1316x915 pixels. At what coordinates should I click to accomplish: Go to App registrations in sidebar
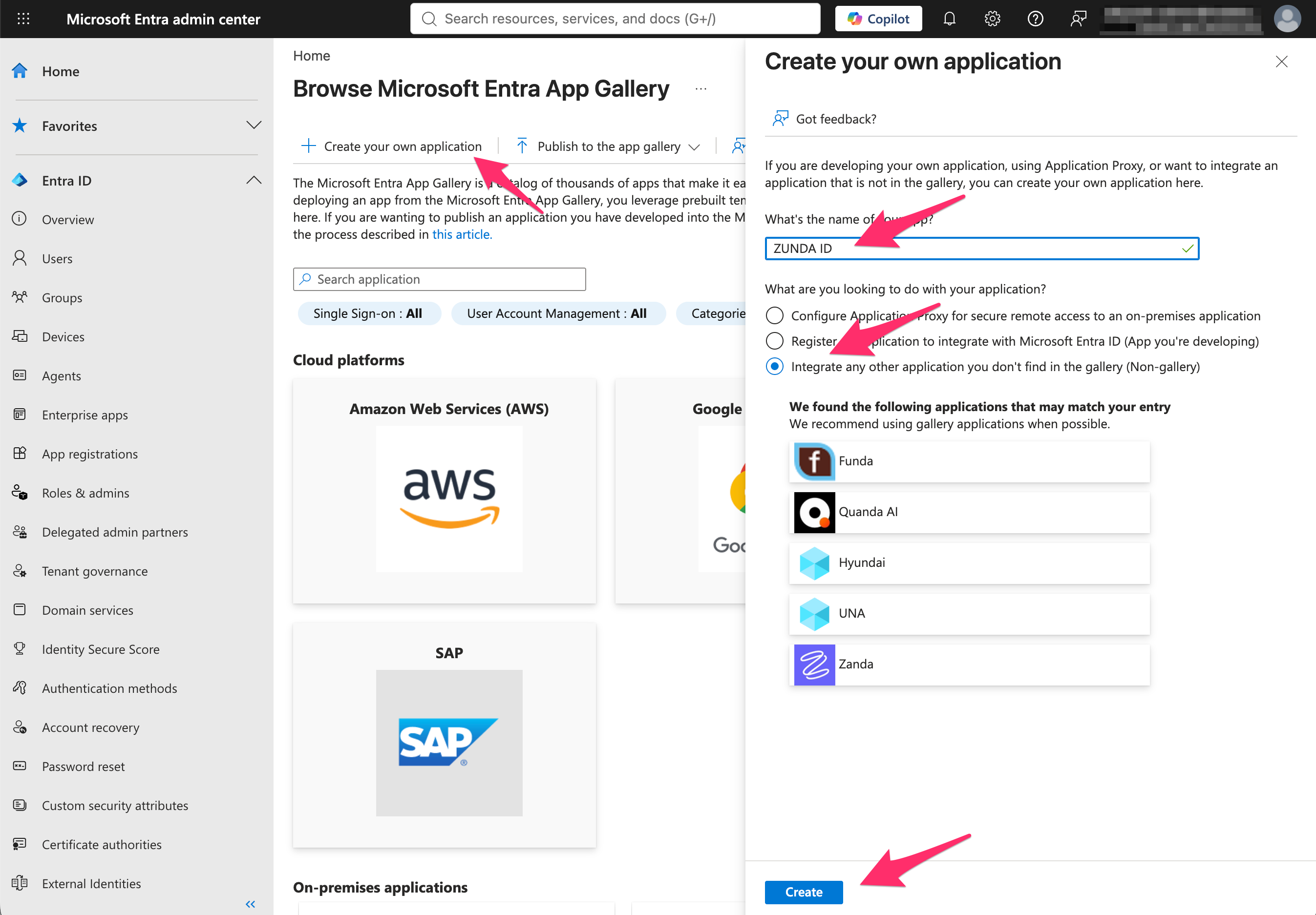(89, 454)
